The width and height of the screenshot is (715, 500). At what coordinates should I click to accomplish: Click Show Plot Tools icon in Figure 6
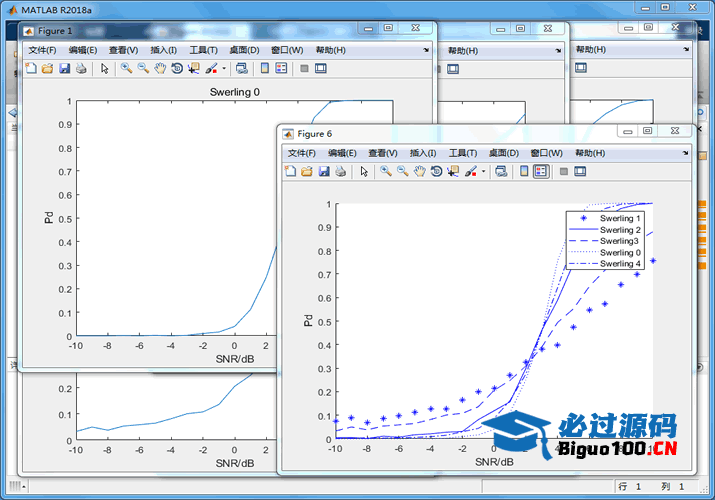(x=580, y=171)
